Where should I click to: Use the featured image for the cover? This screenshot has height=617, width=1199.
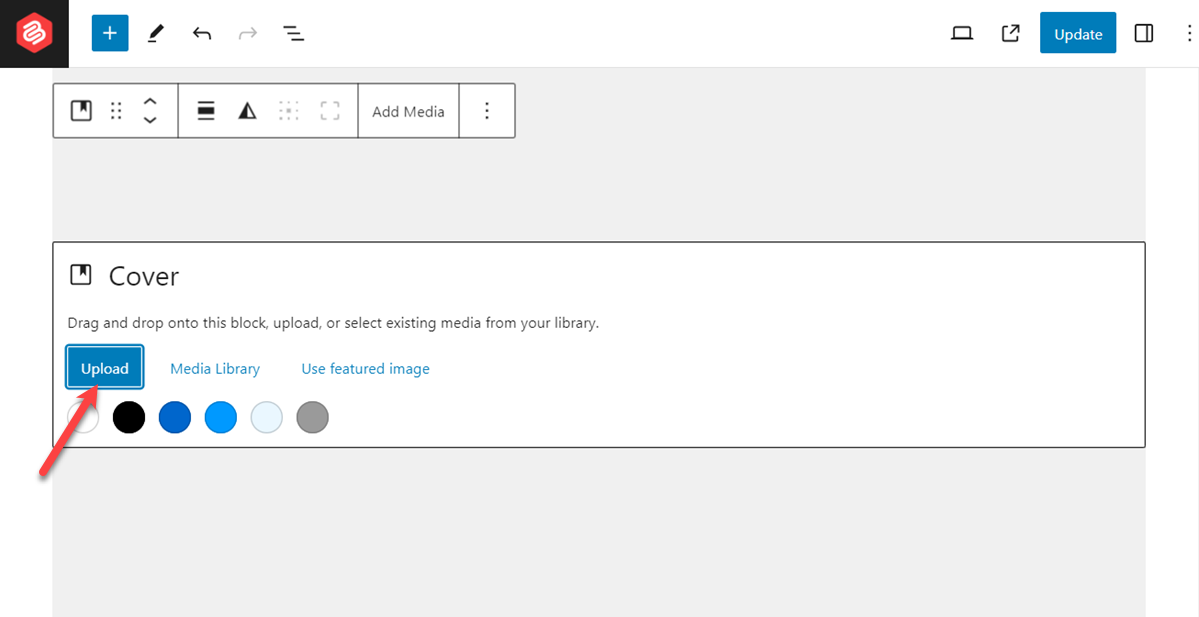pyautogui.click(x=365, y=368)
